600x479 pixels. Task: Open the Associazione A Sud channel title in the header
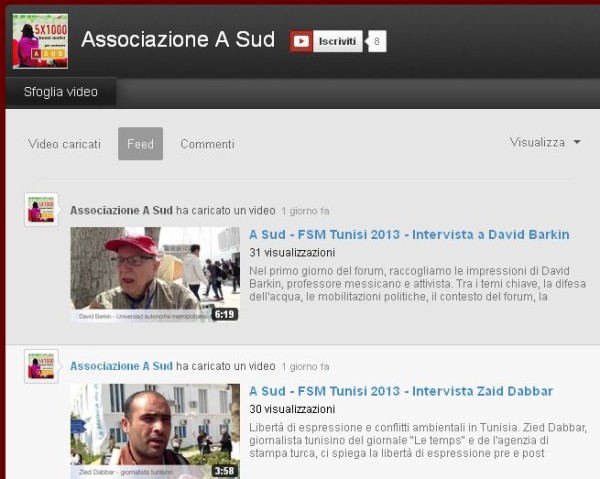(178, 40)
